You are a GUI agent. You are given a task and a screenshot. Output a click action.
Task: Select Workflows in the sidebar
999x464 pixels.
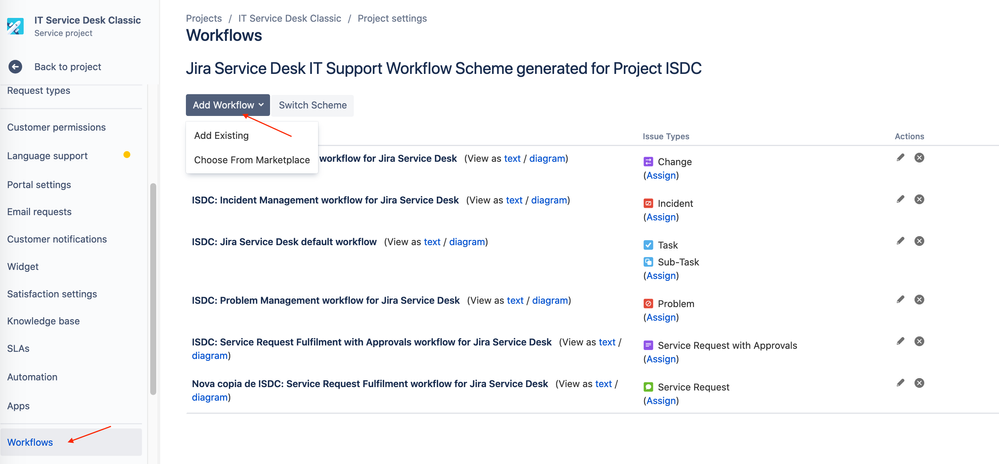(71, 442)
